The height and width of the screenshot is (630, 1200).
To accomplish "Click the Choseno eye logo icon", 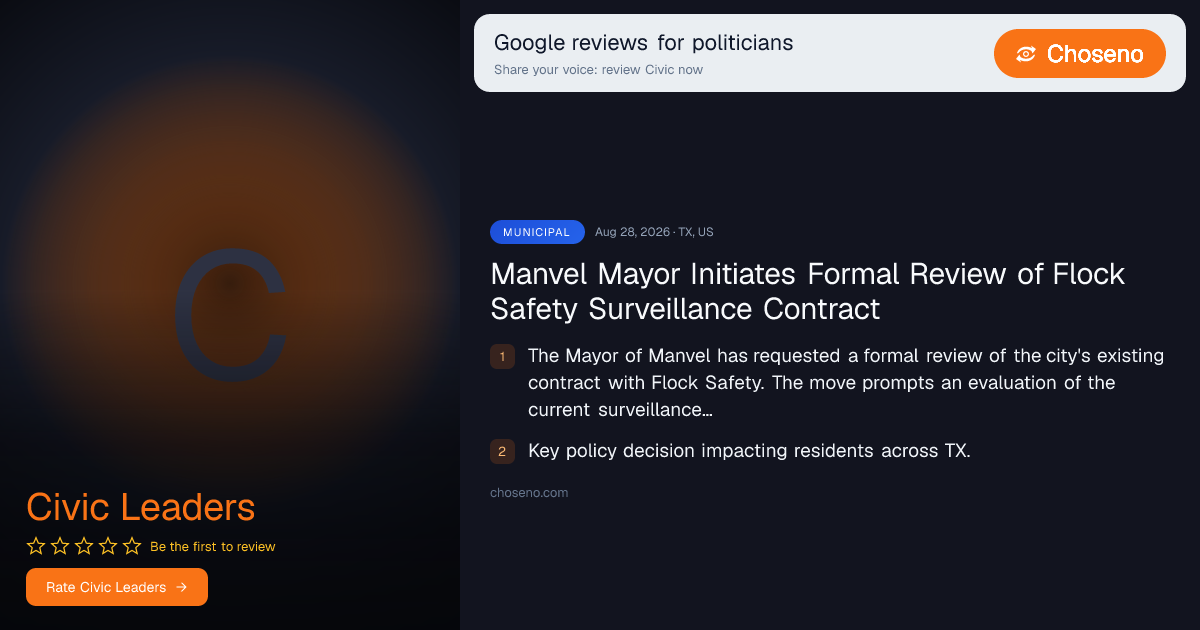I will [1025, 54].
